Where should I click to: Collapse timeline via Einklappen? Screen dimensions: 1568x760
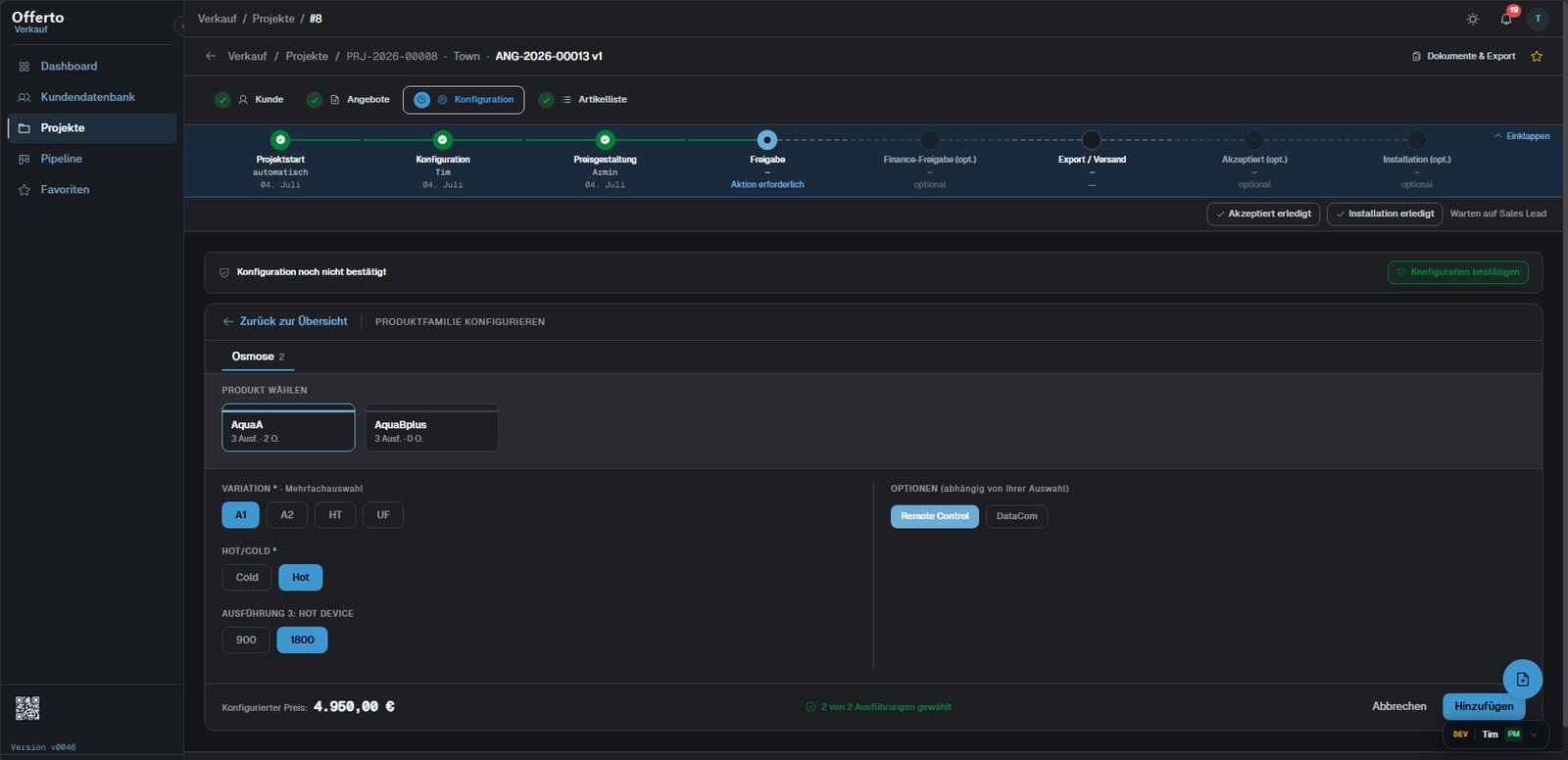click(x=1522, y=136)
